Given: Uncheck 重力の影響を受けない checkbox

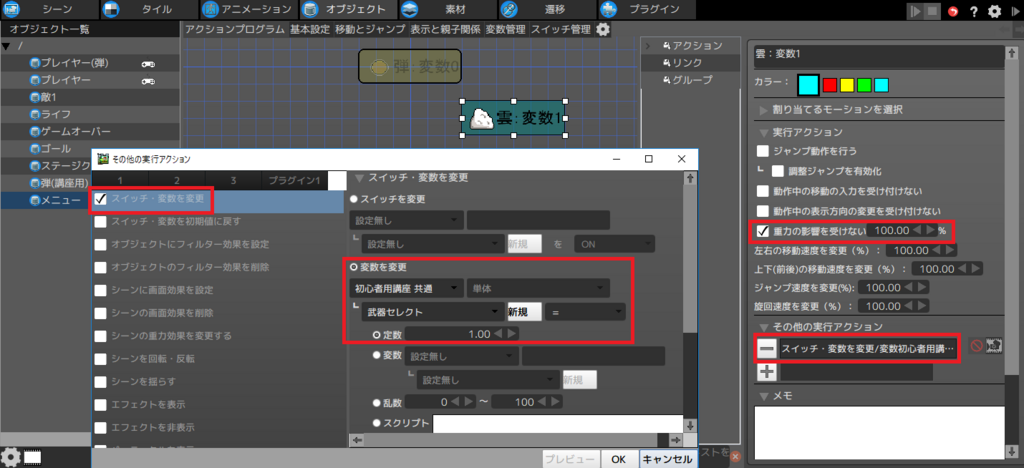Looking at the screenshot, I should 762,230.
